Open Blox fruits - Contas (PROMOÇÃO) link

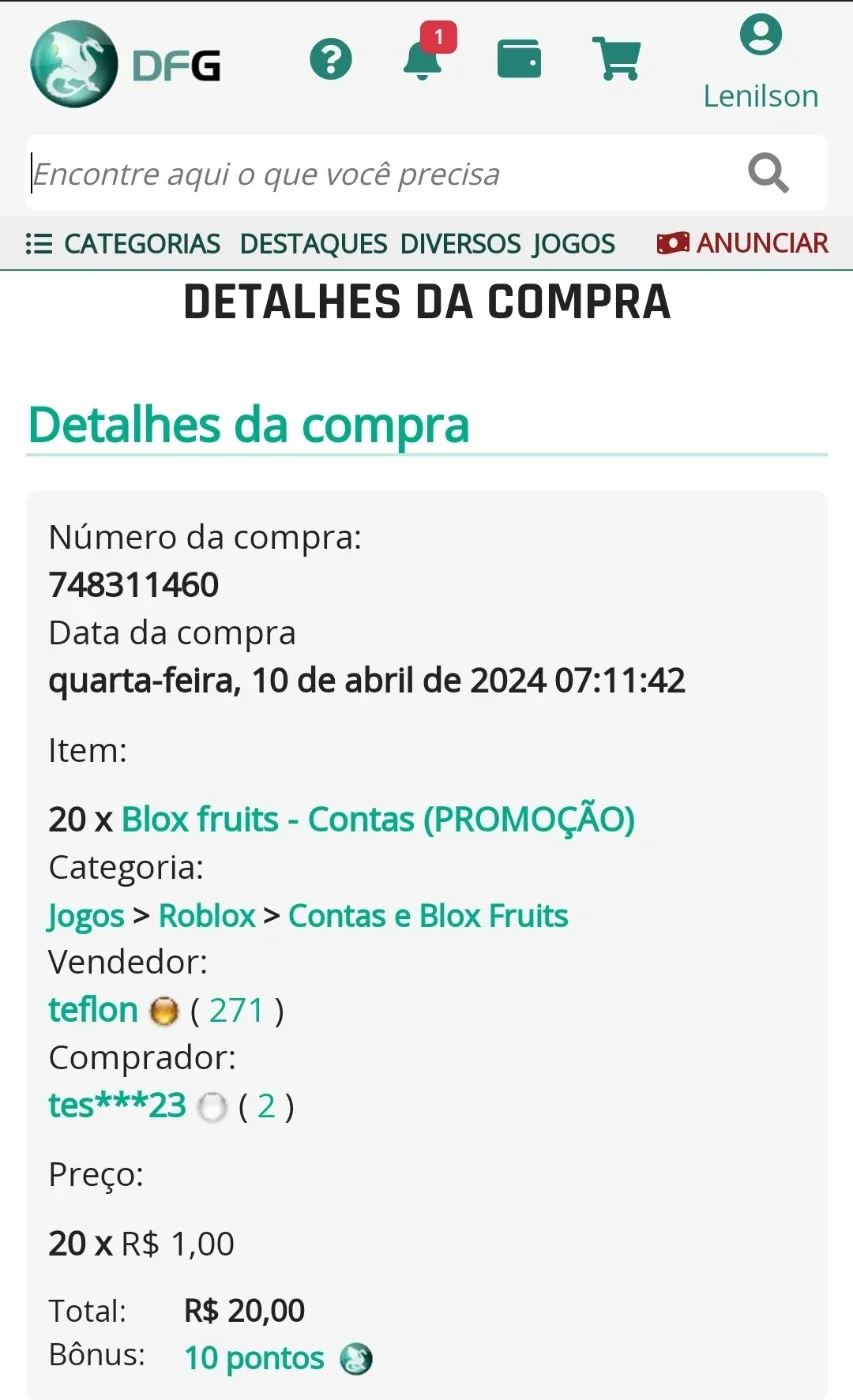click(378, 819)
